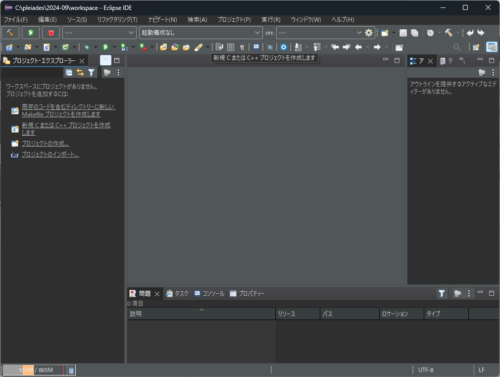500x377 pixels.
Task: Click the filter icon in Problems view
Action: pos(442,293)
